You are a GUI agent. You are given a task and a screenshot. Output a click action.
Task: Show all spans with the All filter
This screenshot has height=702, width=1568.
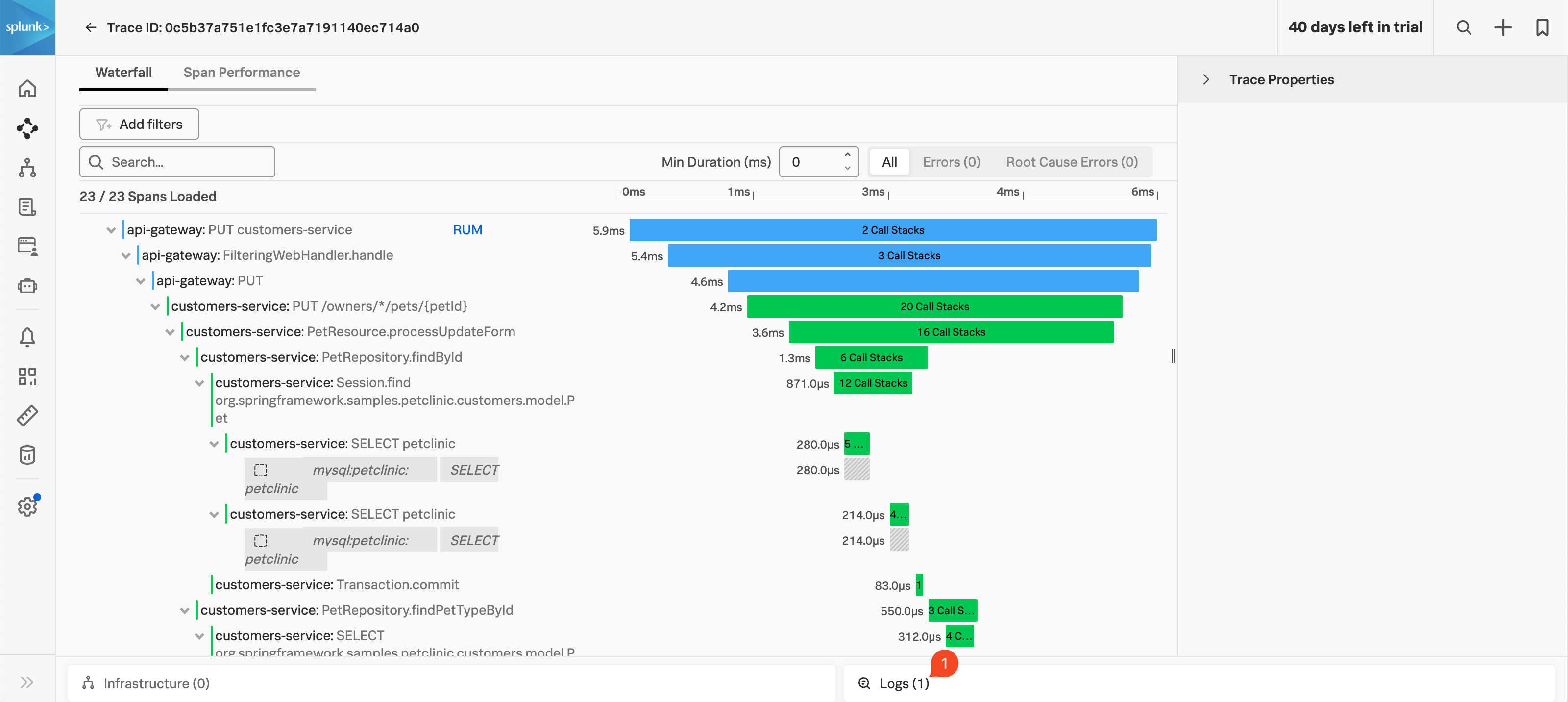[x=889, y=162]
